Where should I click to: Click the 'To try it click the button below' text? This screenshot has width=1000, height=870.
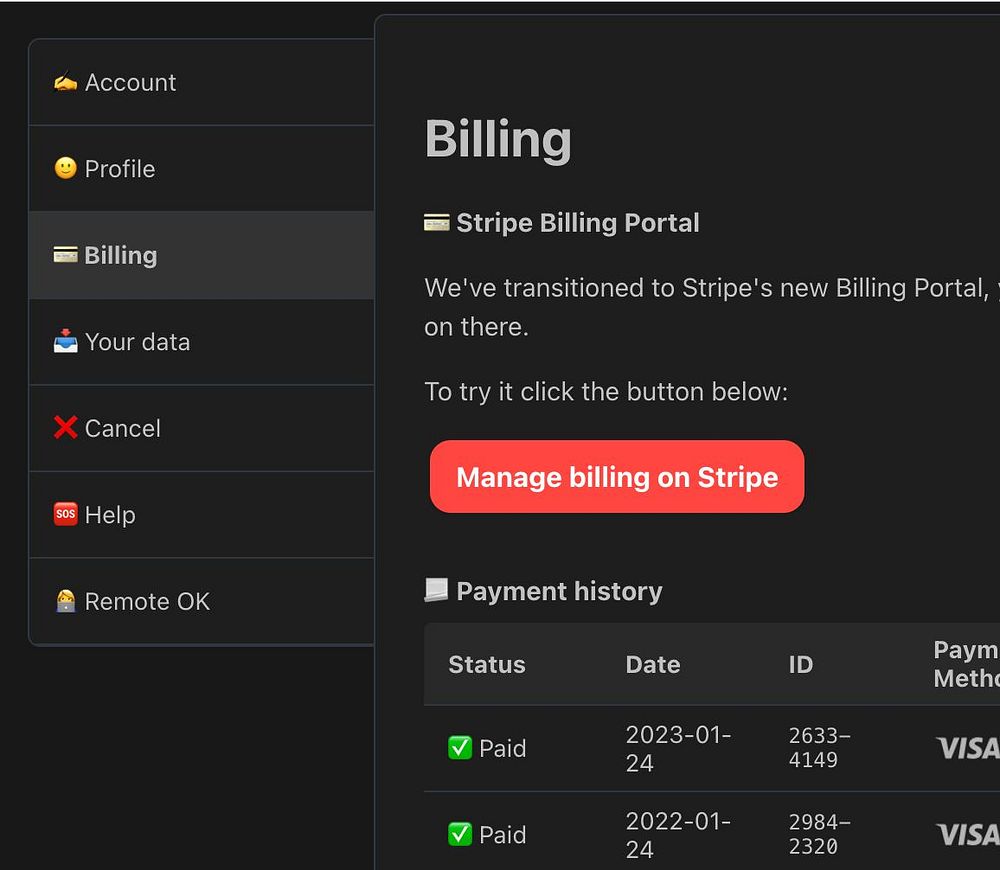(x=606, y=392)
